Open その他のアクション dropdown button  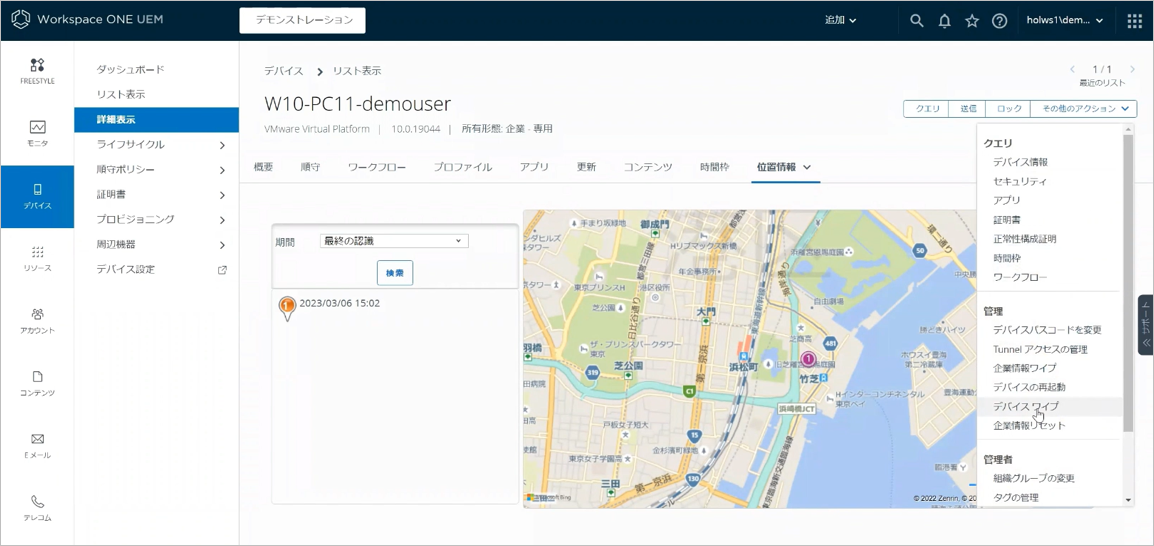pyautogui.click(x=1084, y=108)
